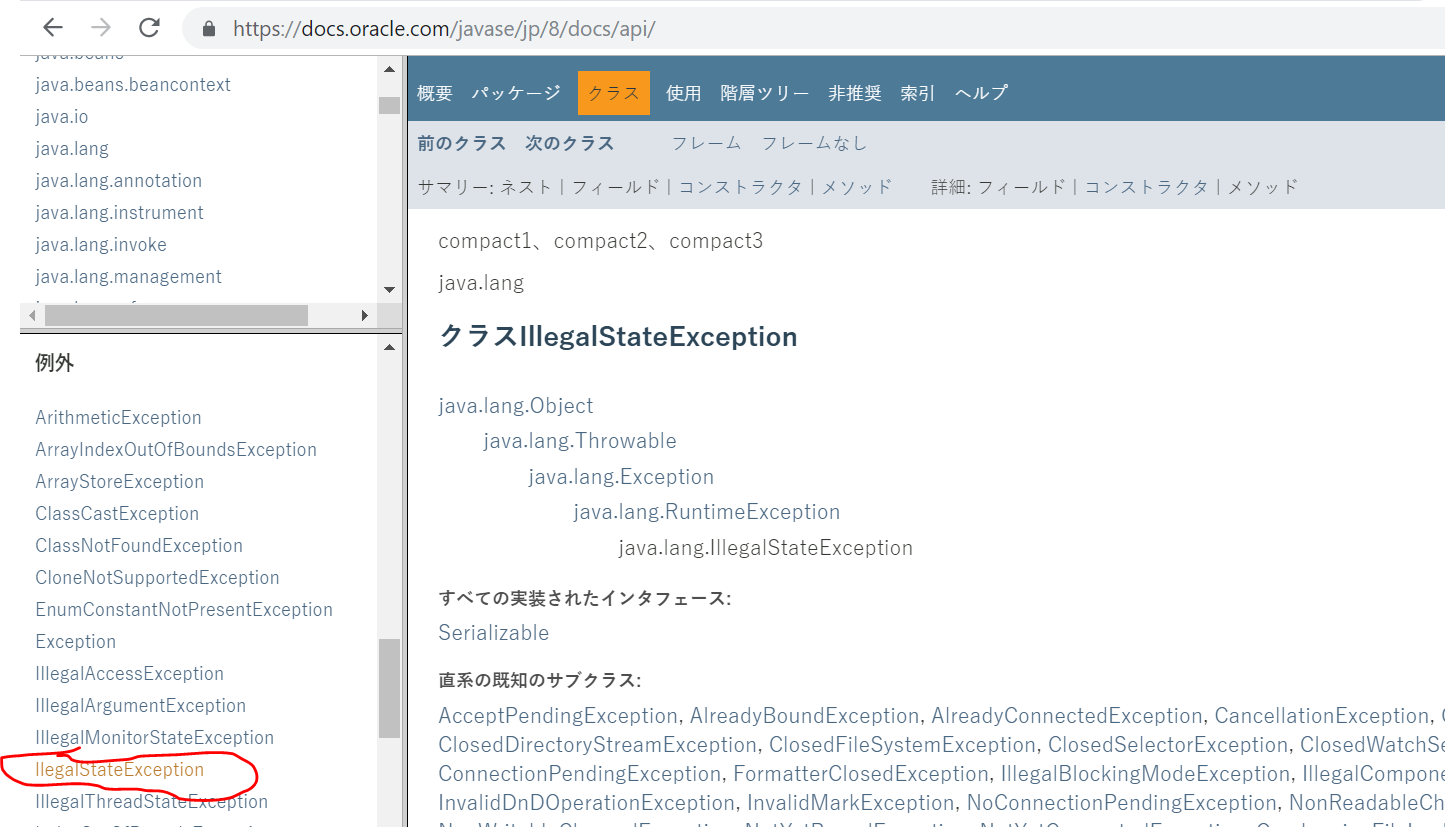The height and width of the screenshot is (827, 1445).
Task: Open the 概要 tab in navigation bar
Action: pos(435,93)
